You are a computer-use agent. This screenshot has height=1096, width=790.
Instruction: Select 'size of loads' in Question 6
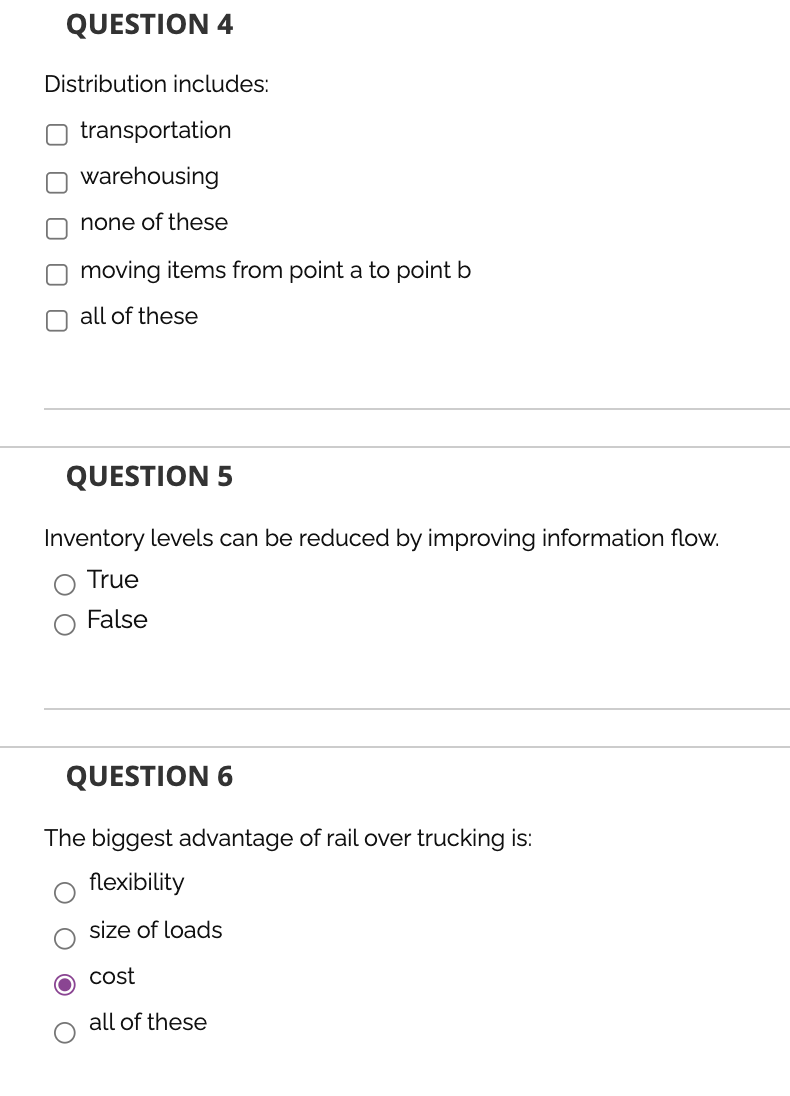64,938
